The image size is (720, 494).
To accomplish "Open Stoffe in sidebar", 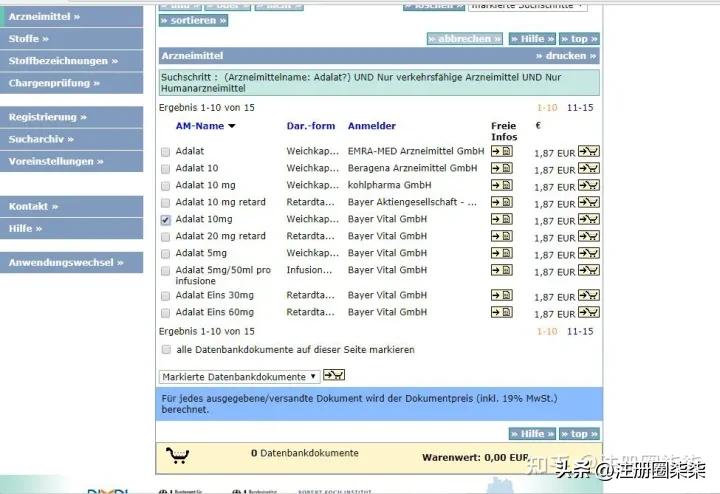I will (x=72, y=39).
